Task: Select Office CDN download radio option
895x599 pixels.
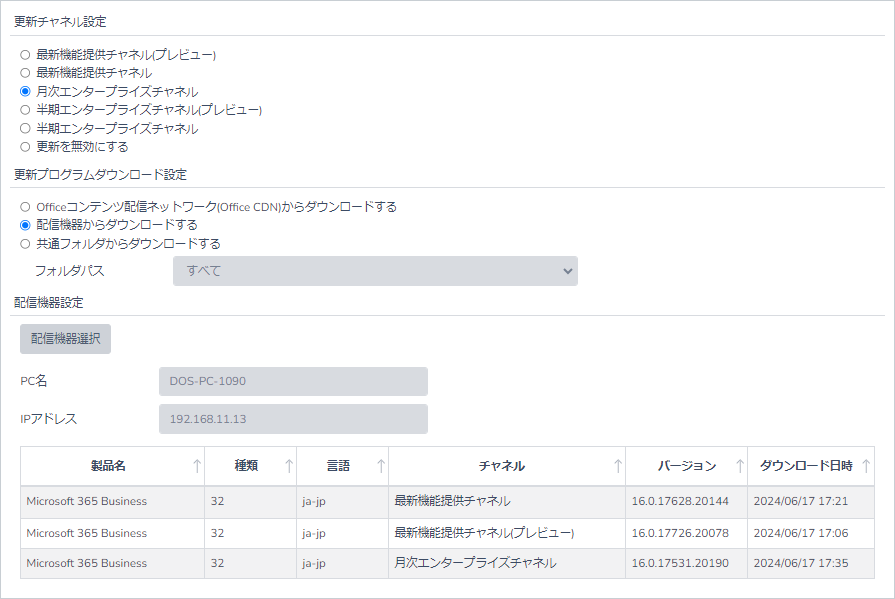Action: 25,207
